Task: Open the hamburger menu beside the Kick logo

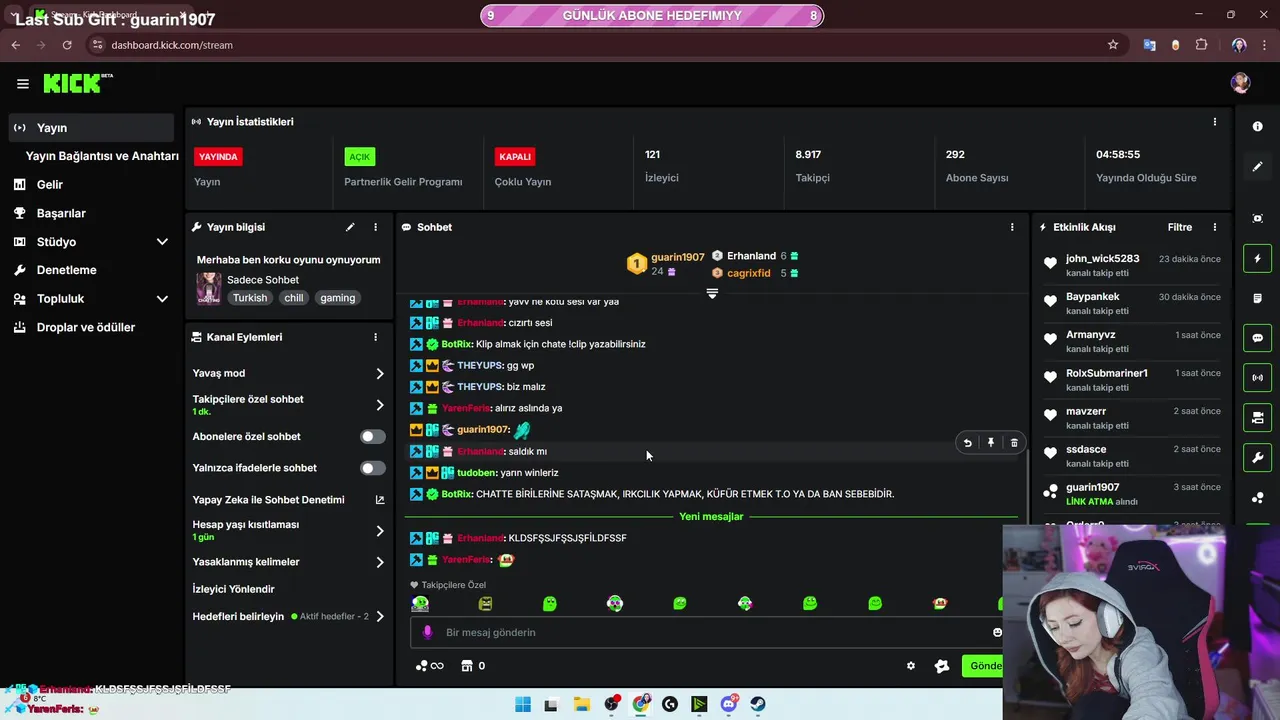Action: pyautogui.click(x=22, y=84)
